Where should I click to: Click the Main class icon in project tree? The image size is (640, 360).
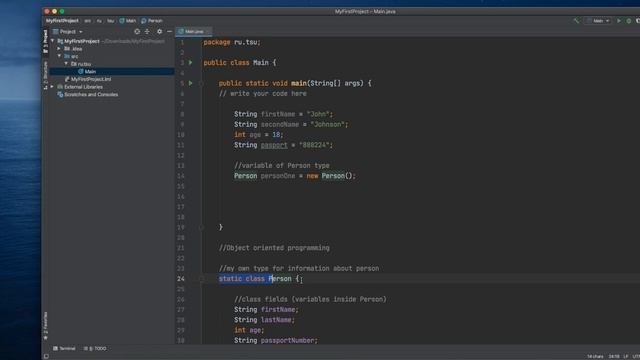[81, 71]
